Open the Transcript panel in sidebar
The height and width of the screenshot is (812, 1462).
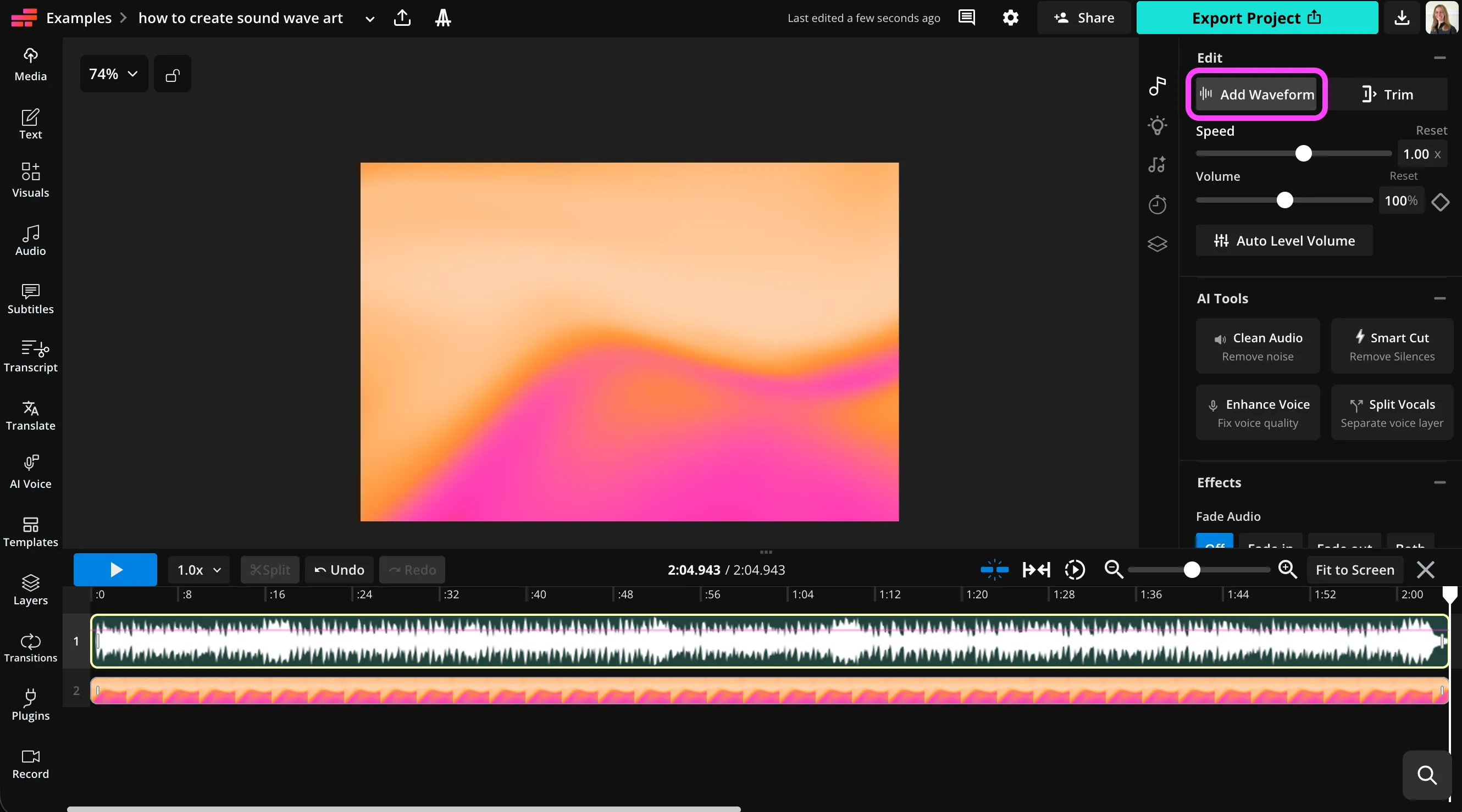pyautogui.click(x=31, y=356)
